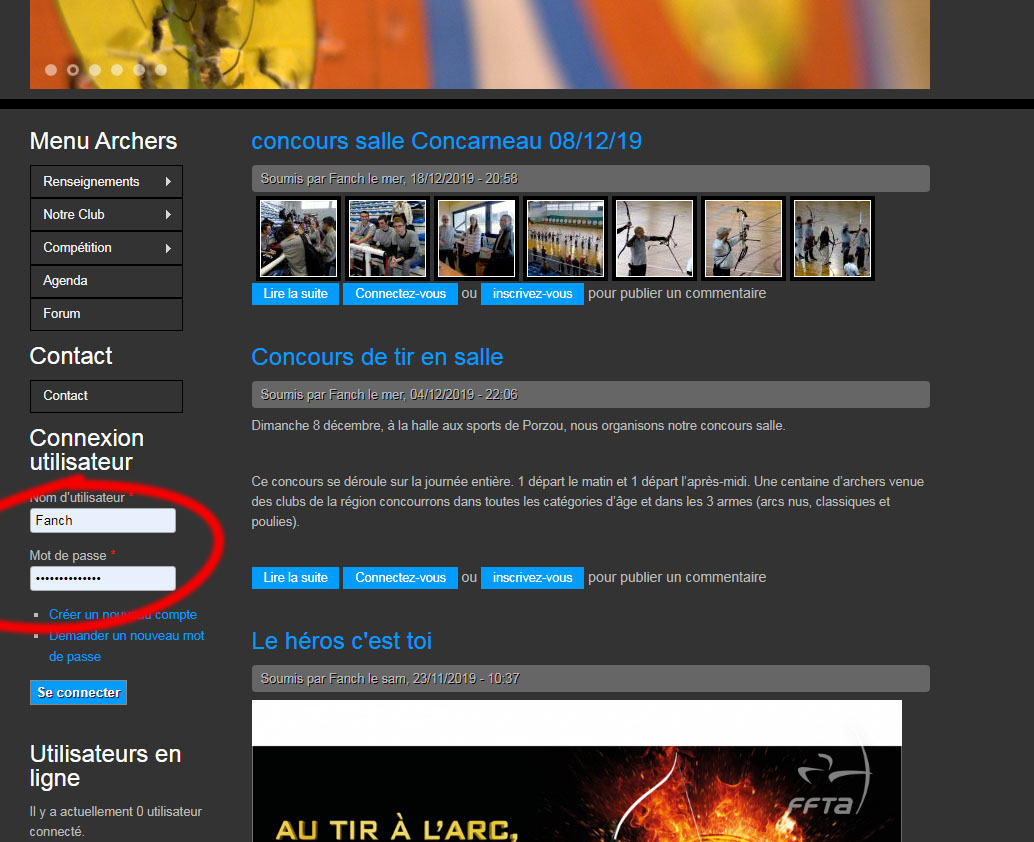The height and width of the screenshot is (842, 1034).
Task: Click the slideshow banner image at the top
Action: (480, 44)
